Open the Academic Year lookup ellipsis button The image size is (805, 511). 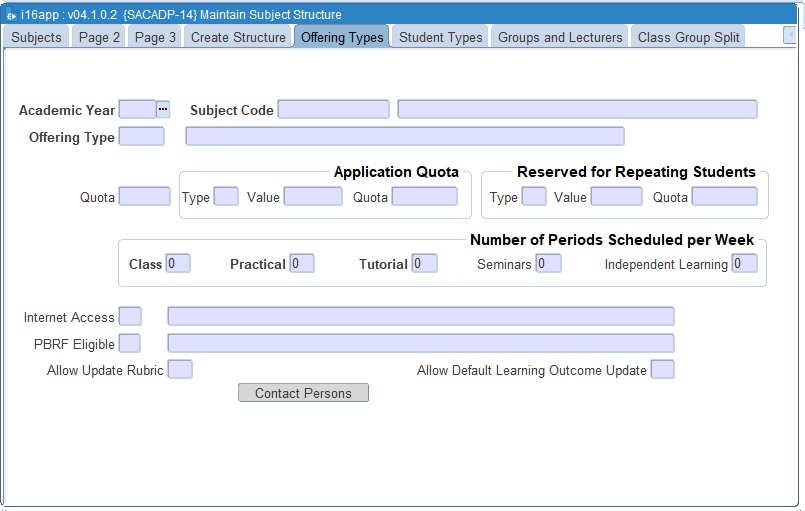(163, 109)
